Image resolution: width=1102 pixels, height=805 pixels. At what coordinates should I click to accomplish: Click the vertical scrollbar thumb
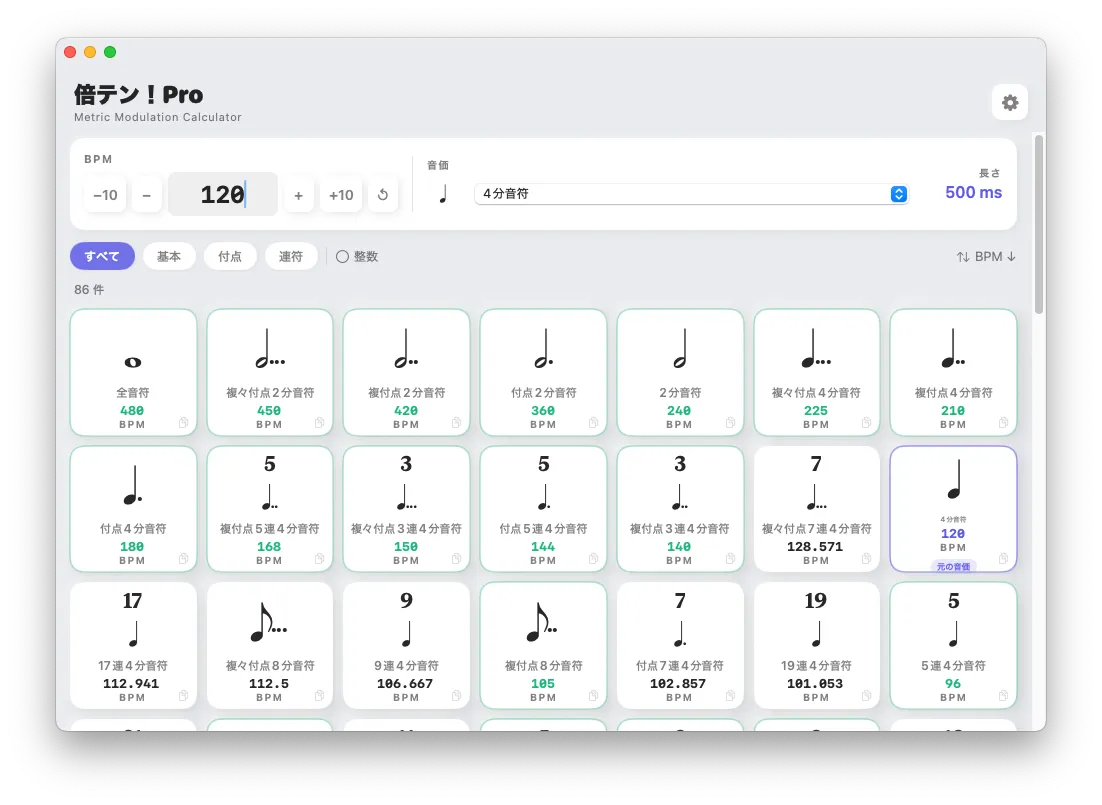coord(1039,225)
